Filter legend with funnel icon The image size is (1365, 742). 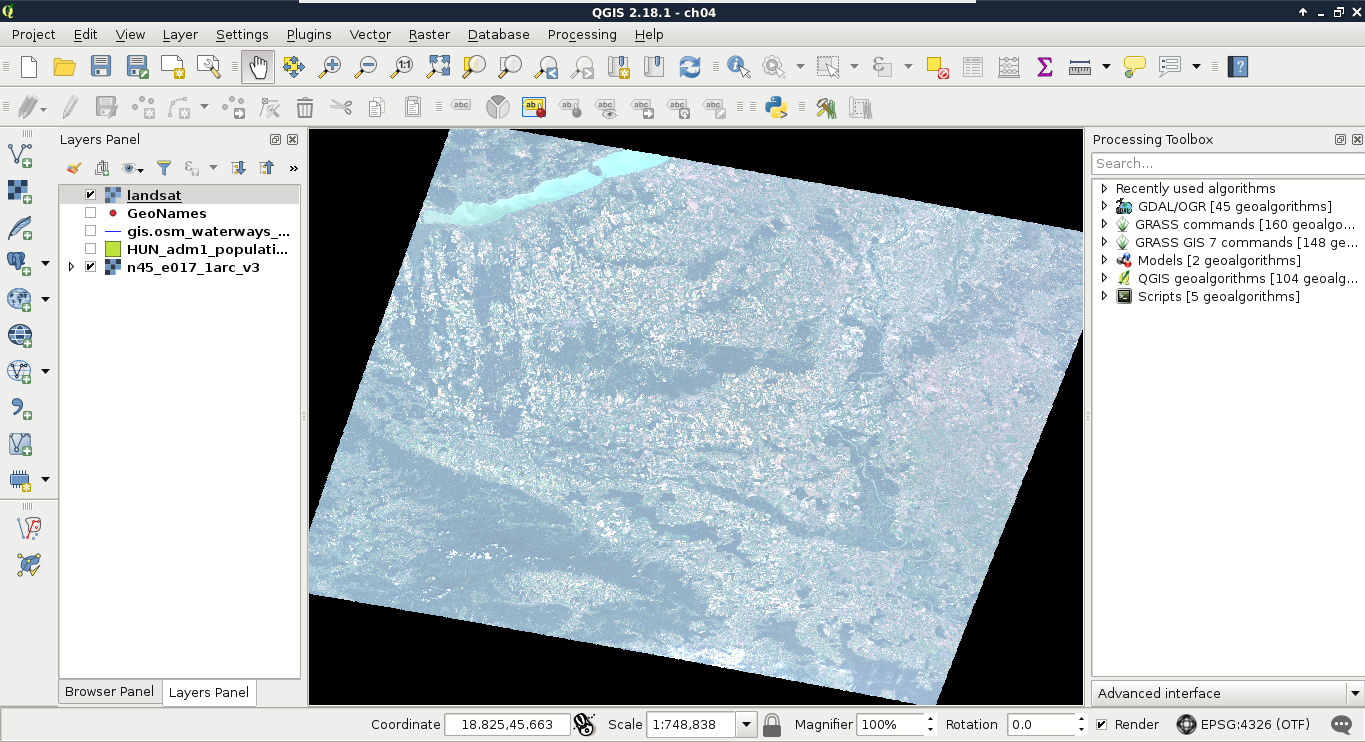click(164, 168)
